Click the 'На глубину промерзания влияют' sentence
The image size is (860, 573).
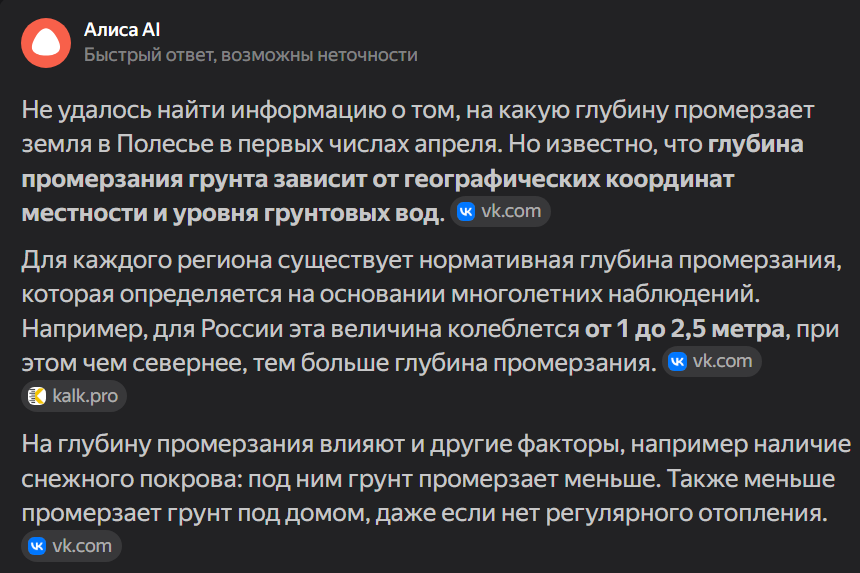point(200,443)
